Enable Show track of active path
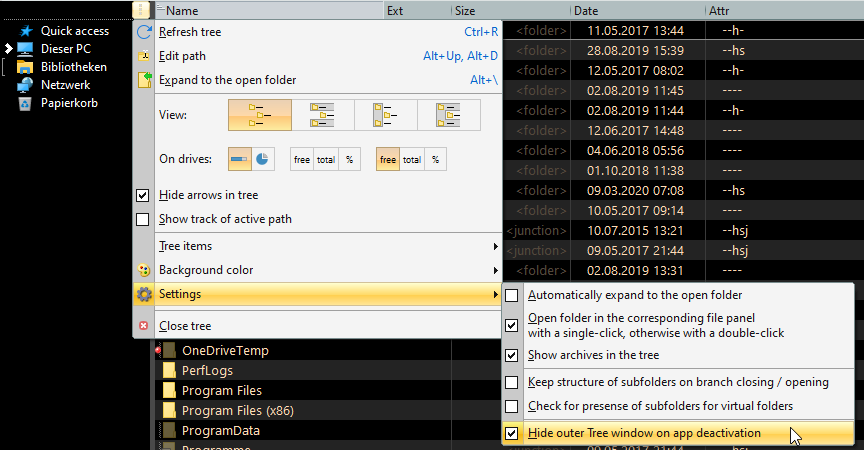The image size is (864, 450). pos(142,220)
